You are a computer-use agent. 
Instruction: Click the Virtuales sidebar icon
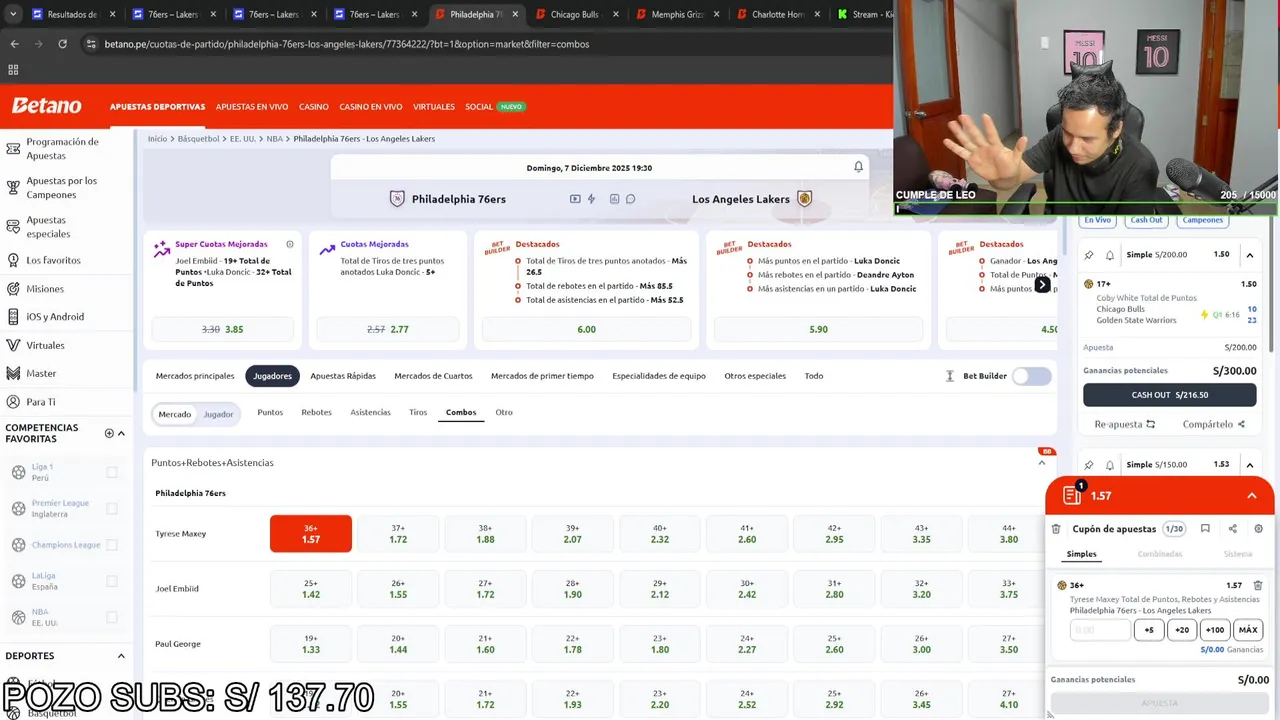click(13, 345)
